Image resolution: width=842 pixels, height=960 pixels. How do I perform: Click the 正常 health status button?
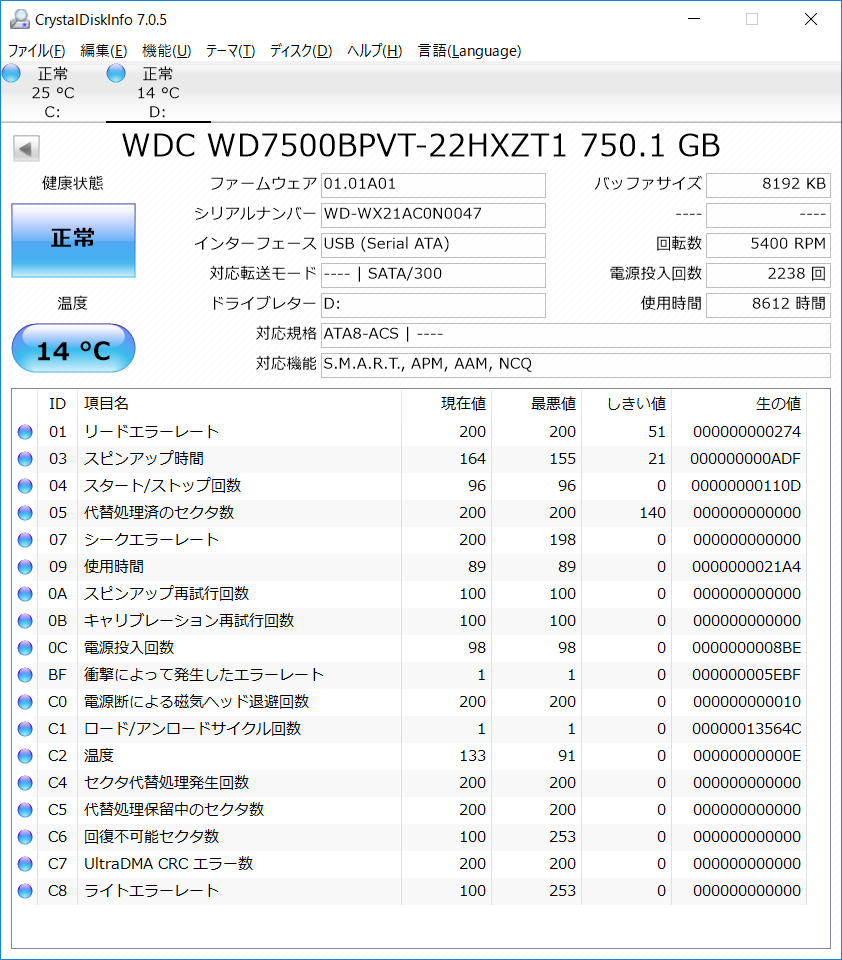pos(73,240)
